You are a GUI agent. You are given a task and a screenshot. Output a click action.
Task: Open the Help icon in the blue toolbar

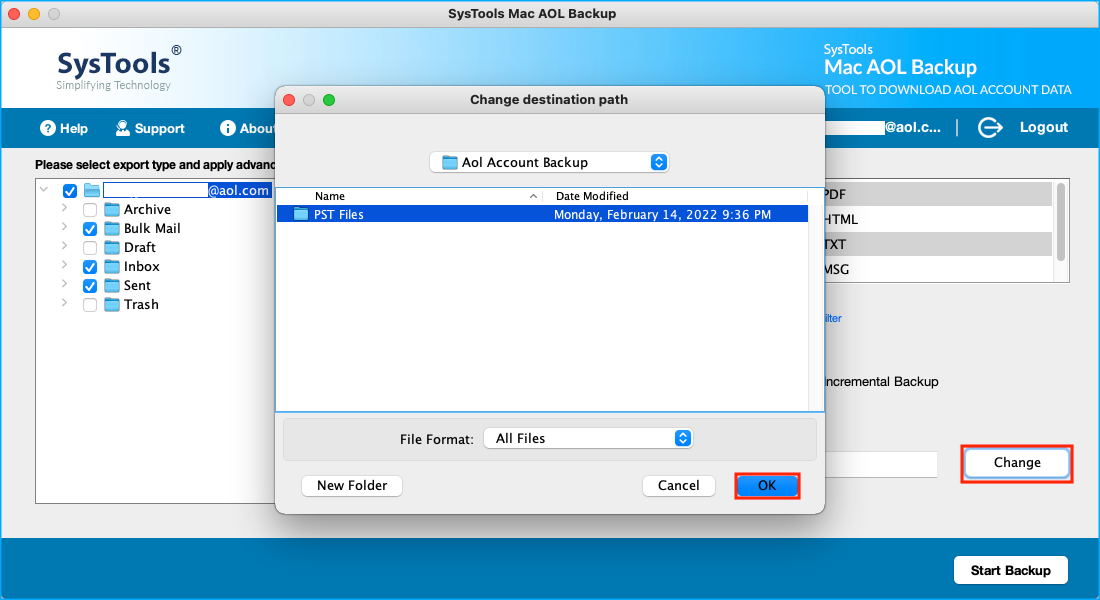[x=48, y=128]
